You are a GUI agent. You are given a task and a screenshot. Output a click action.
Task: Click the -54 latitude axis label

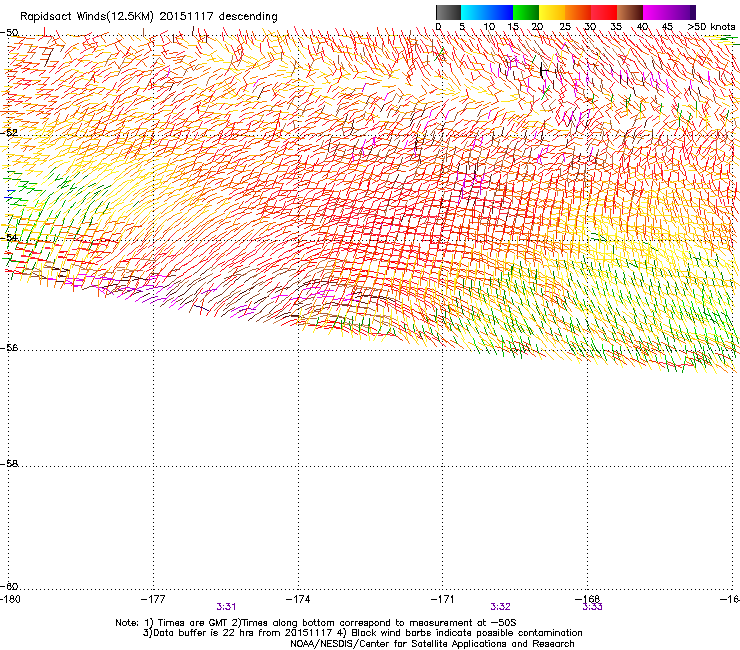point(10,237)
